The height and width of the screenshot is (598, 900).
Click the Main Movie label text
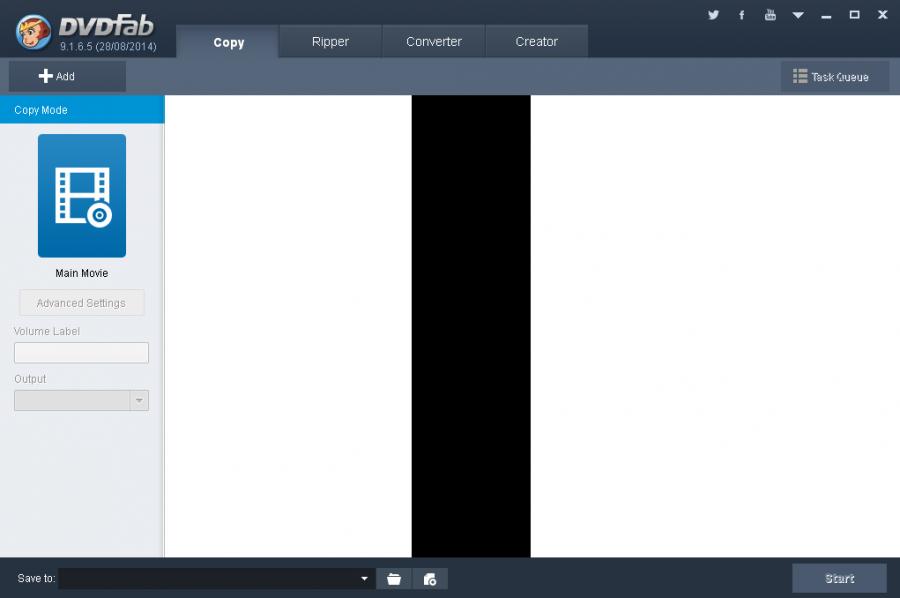82,273
